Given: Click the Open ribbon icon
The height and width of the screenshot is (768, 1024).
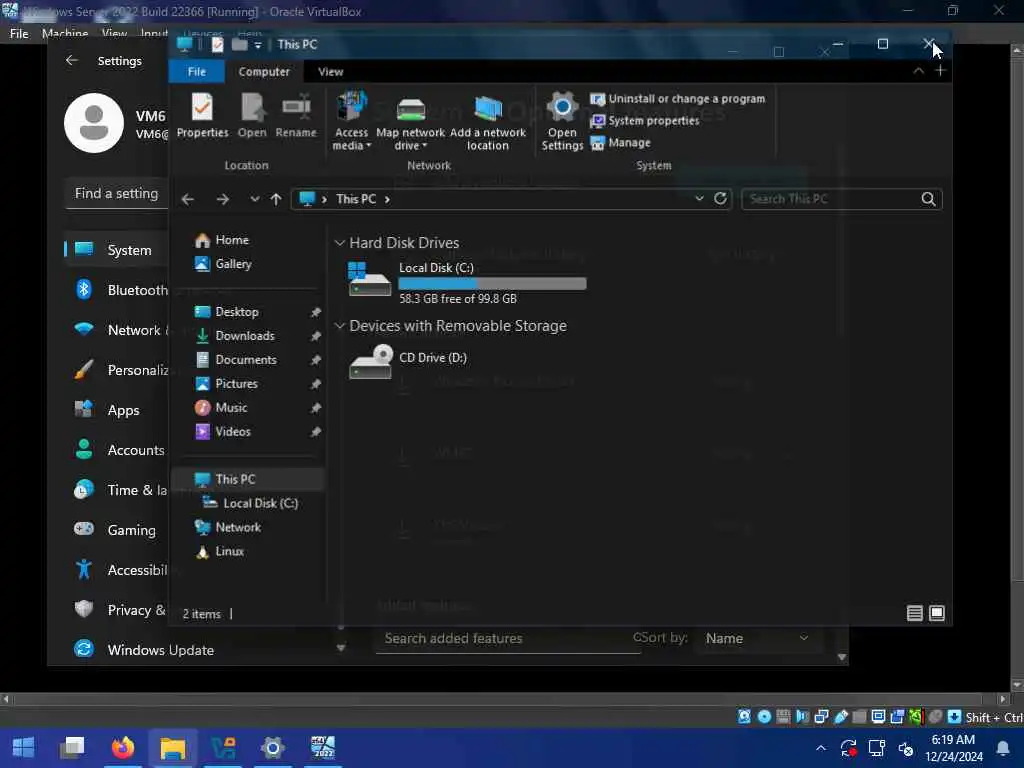Looking at the screenshot, I should click(252, 115).
